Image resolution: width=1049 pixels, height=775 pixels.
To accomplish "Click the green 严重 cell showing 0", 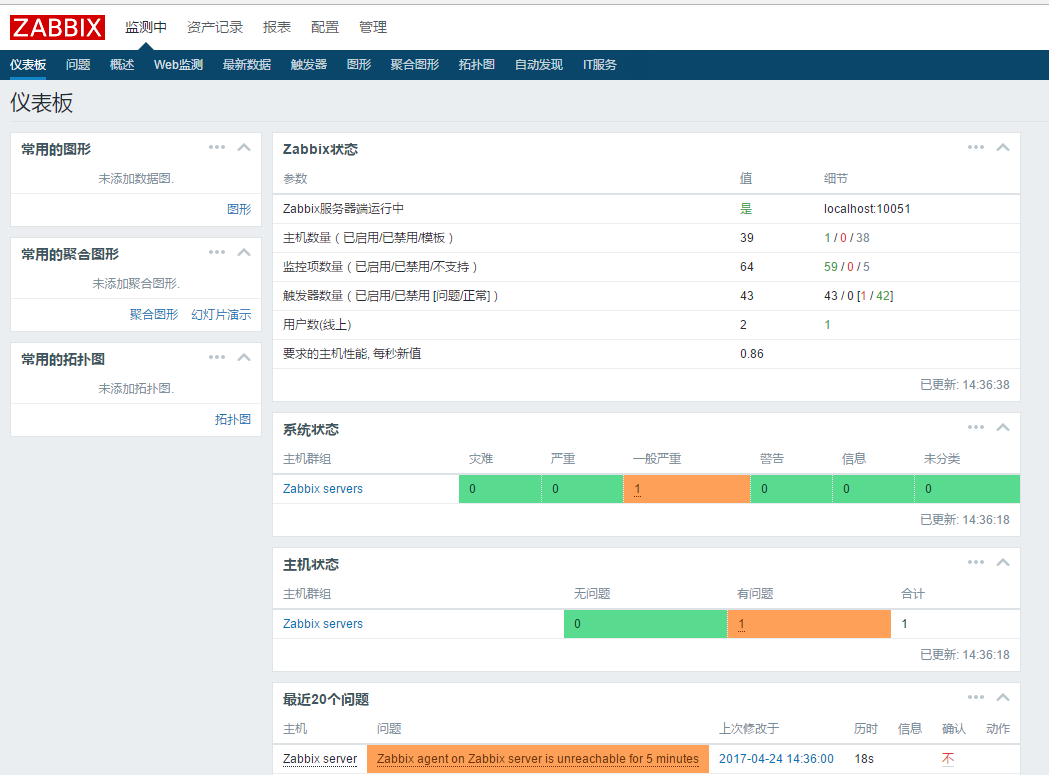I will 582,489.
